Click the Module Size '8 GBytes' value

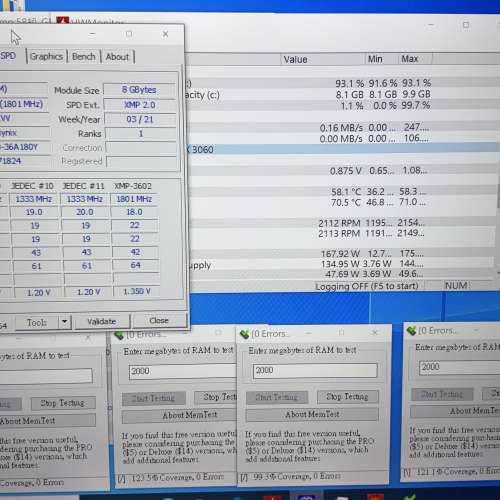click(139, 90)
